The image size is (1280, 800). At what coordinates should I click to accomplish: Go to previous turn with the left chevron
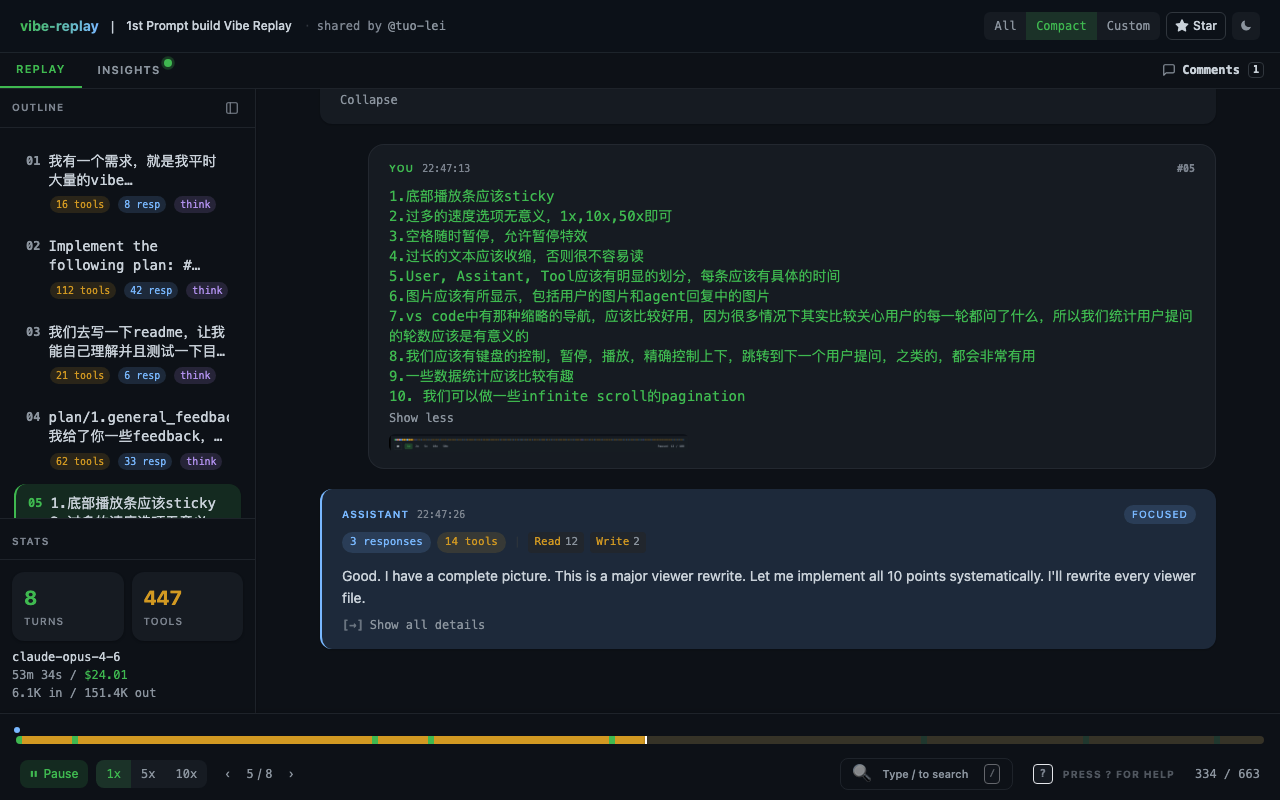(225, 773)
